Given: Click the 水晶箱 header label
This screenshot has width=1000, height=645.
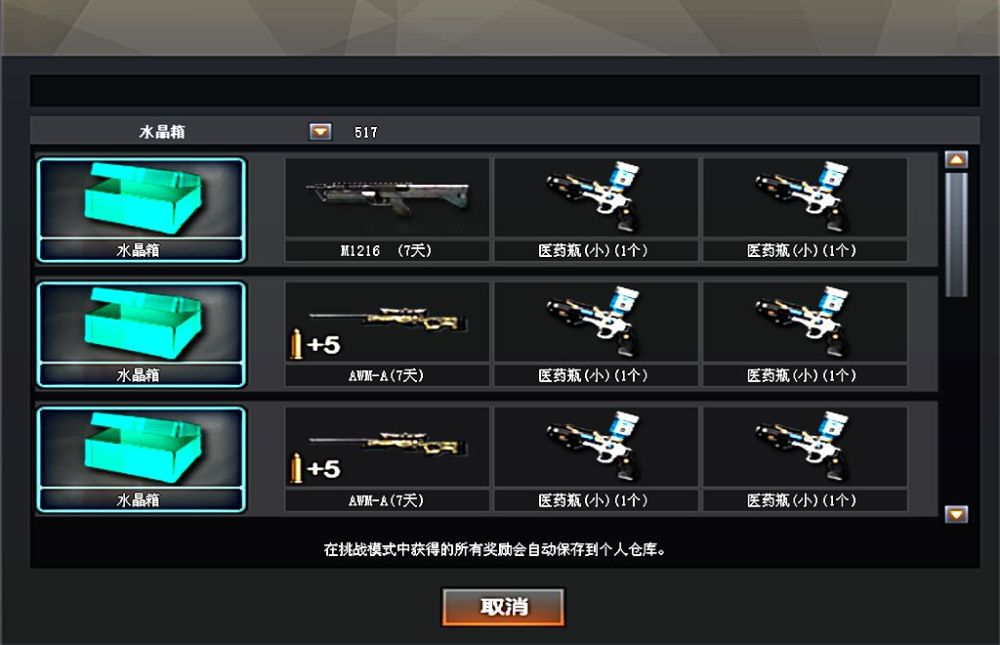Looking at the screenshot, I should click(x=162, y=132).
